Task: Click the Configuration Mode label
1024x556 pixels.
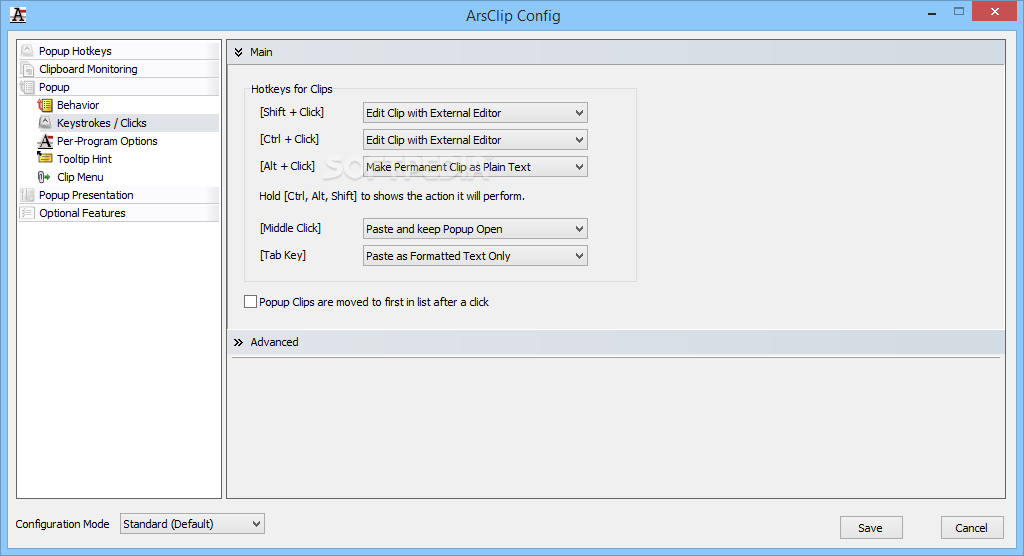Action: tap(63, 524)
